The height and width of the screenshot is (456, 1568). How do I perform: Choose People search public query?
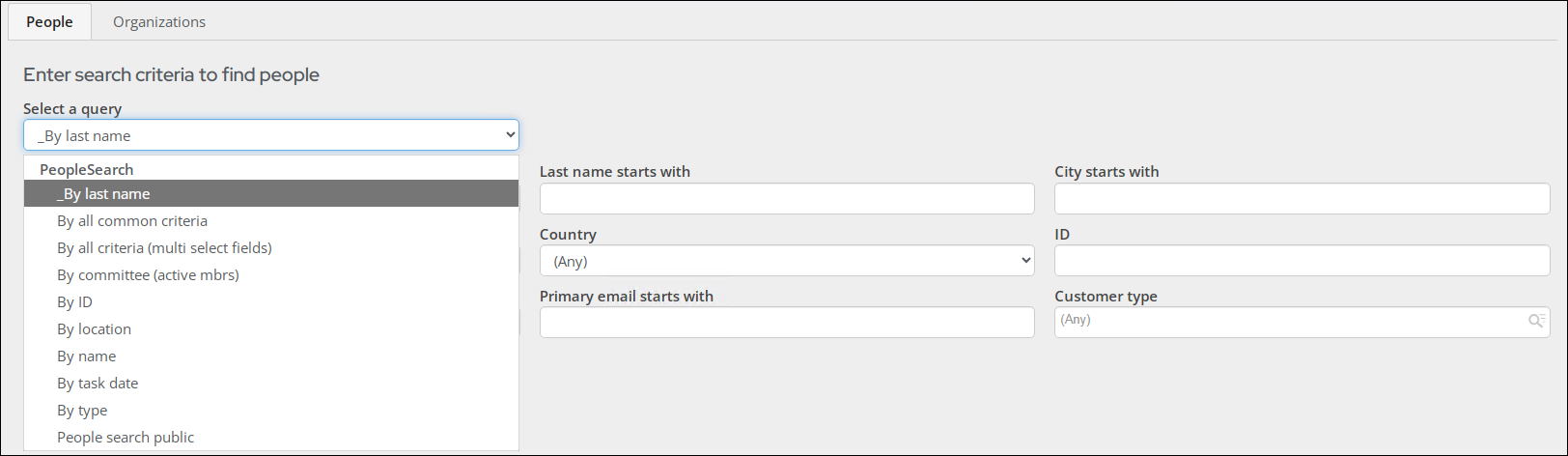(x=126, y=438)
